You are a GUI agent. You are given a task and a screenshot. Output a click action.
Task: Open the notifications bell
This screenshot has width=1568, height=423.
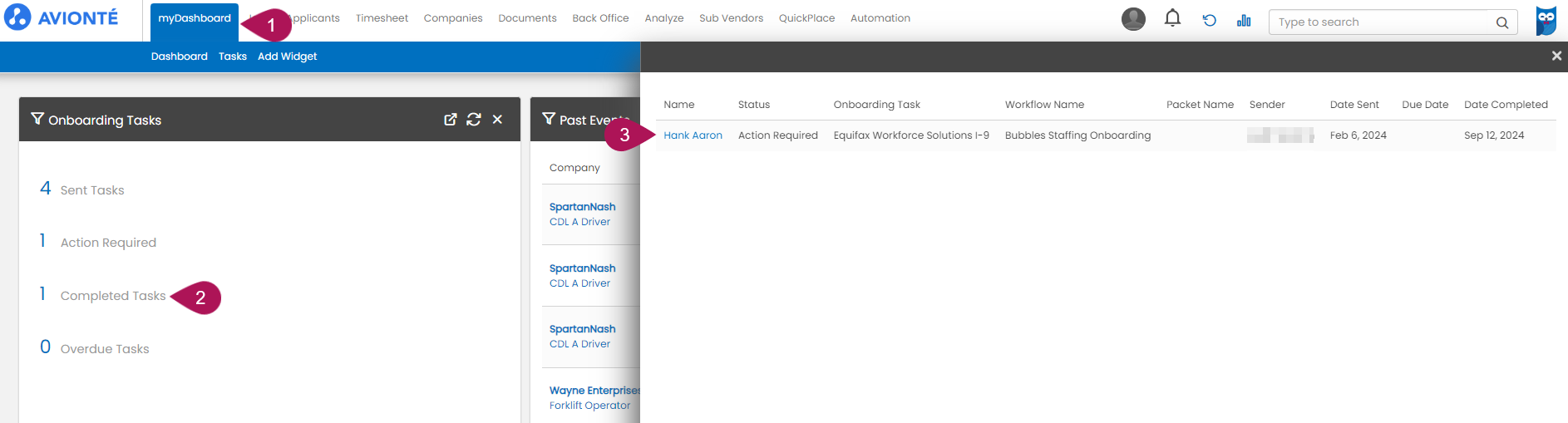coord(1172,18)
